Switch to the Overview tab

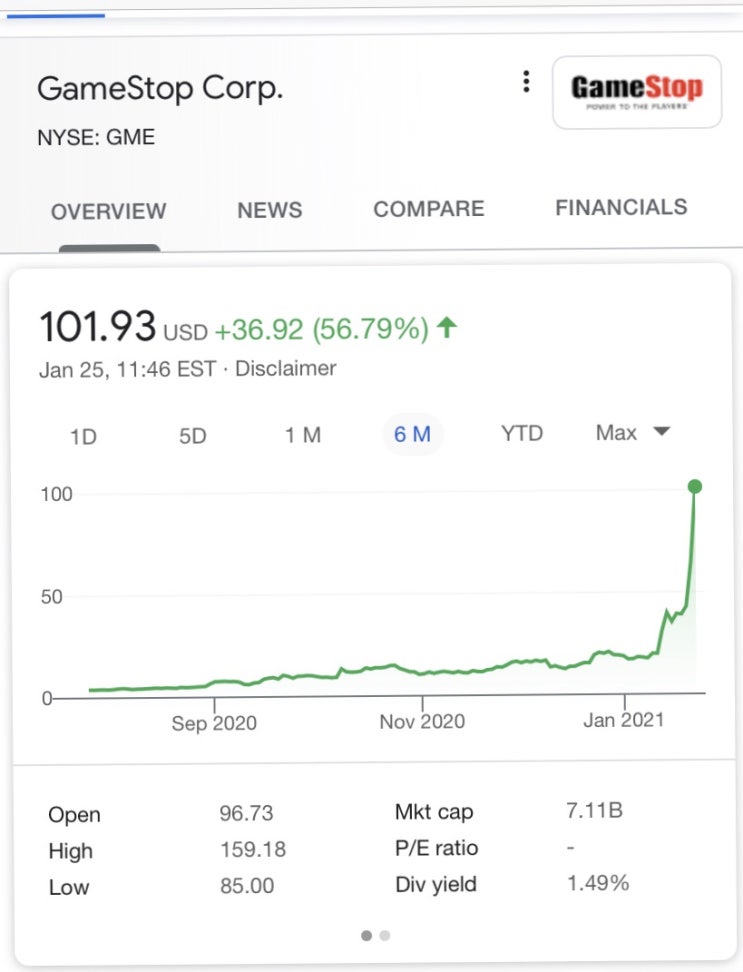coord(108,211)
